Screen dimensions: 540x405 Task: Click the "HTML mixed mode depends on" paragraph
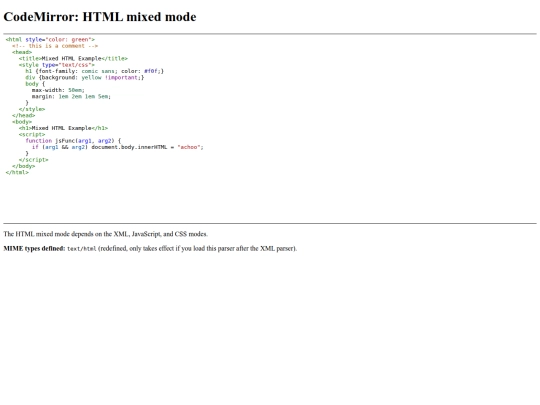point(106,234)
